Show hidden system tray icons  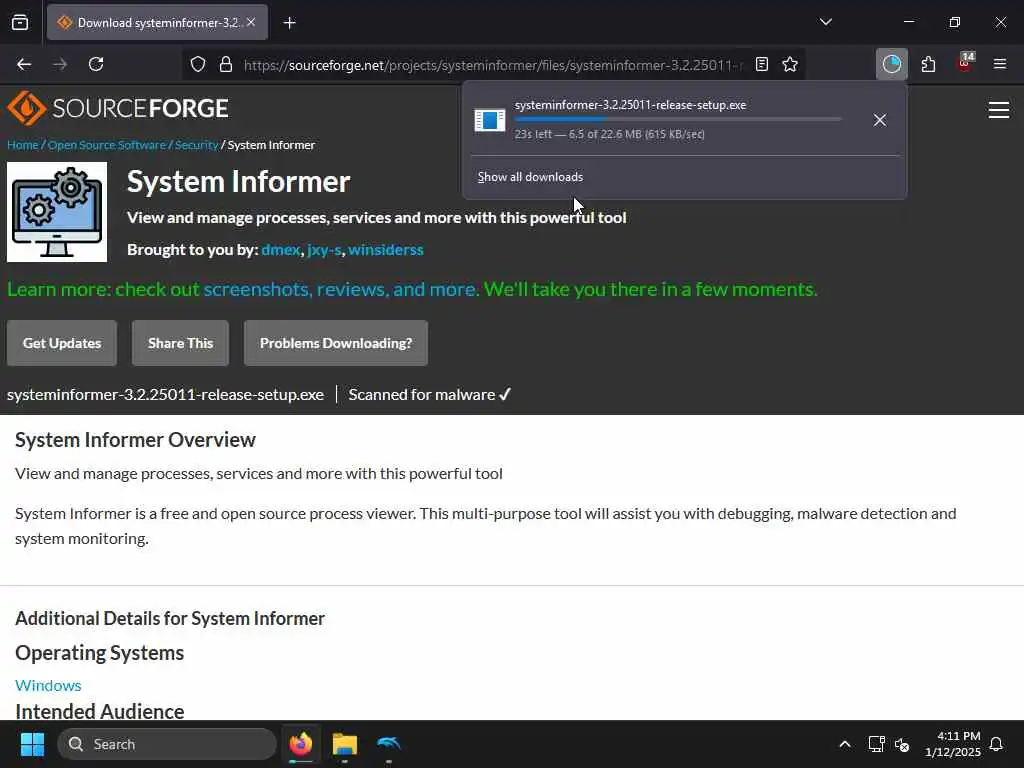tap(844, 744)
